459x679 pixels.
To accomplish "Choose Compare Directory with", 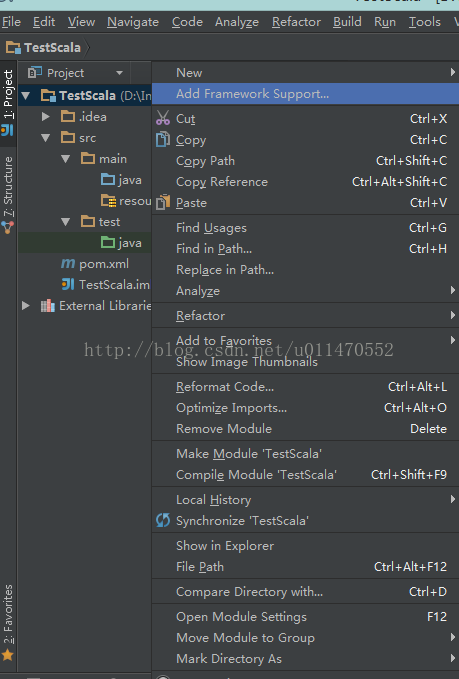I will coord(305,592).
